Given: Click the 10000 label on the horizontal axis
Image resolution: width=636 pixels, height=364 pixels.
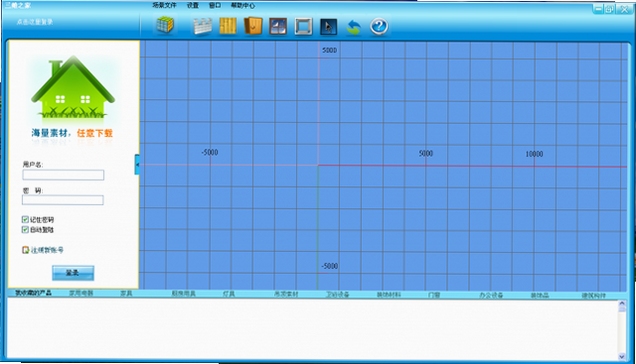Looking at the screenshot, I should (x=534, y=154).
